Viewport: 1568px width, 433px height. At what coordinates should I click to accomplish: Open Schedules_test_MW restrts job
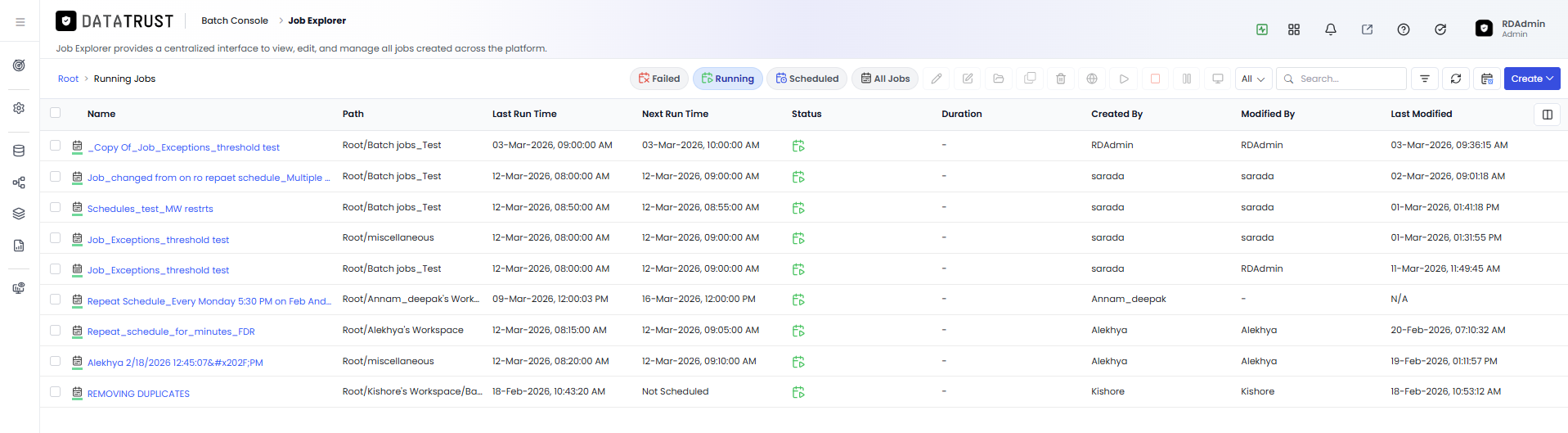[x=150, y=209]
